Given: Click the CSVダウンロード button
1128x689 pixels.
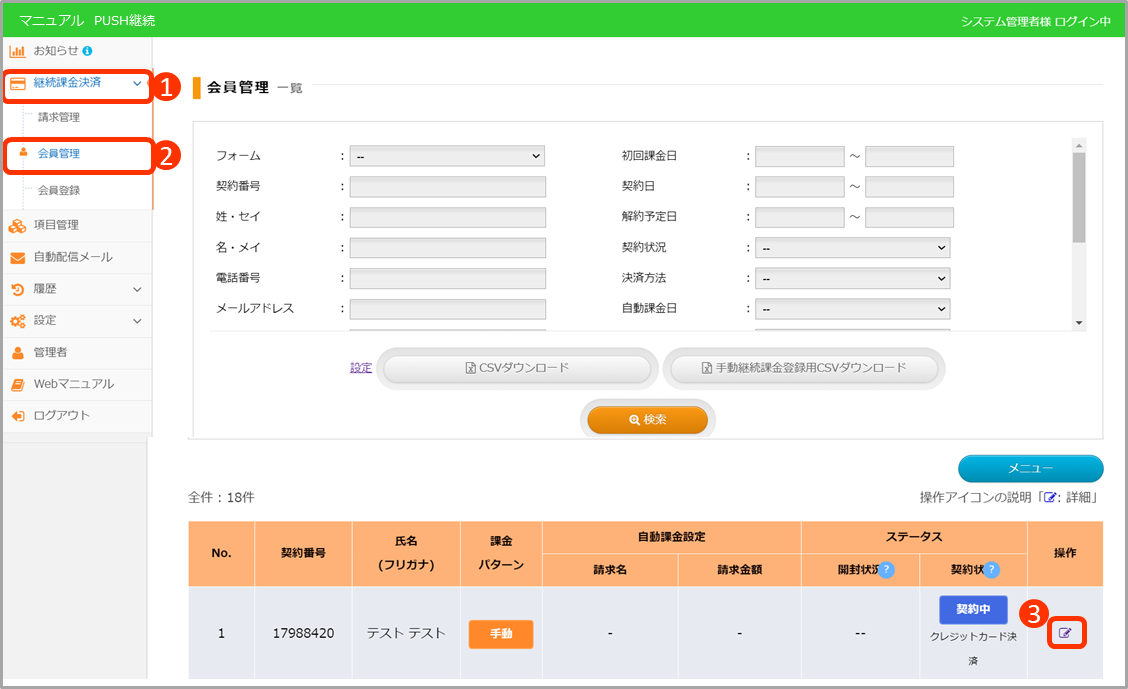Looking at the screenshot, I should pos(517,368).
